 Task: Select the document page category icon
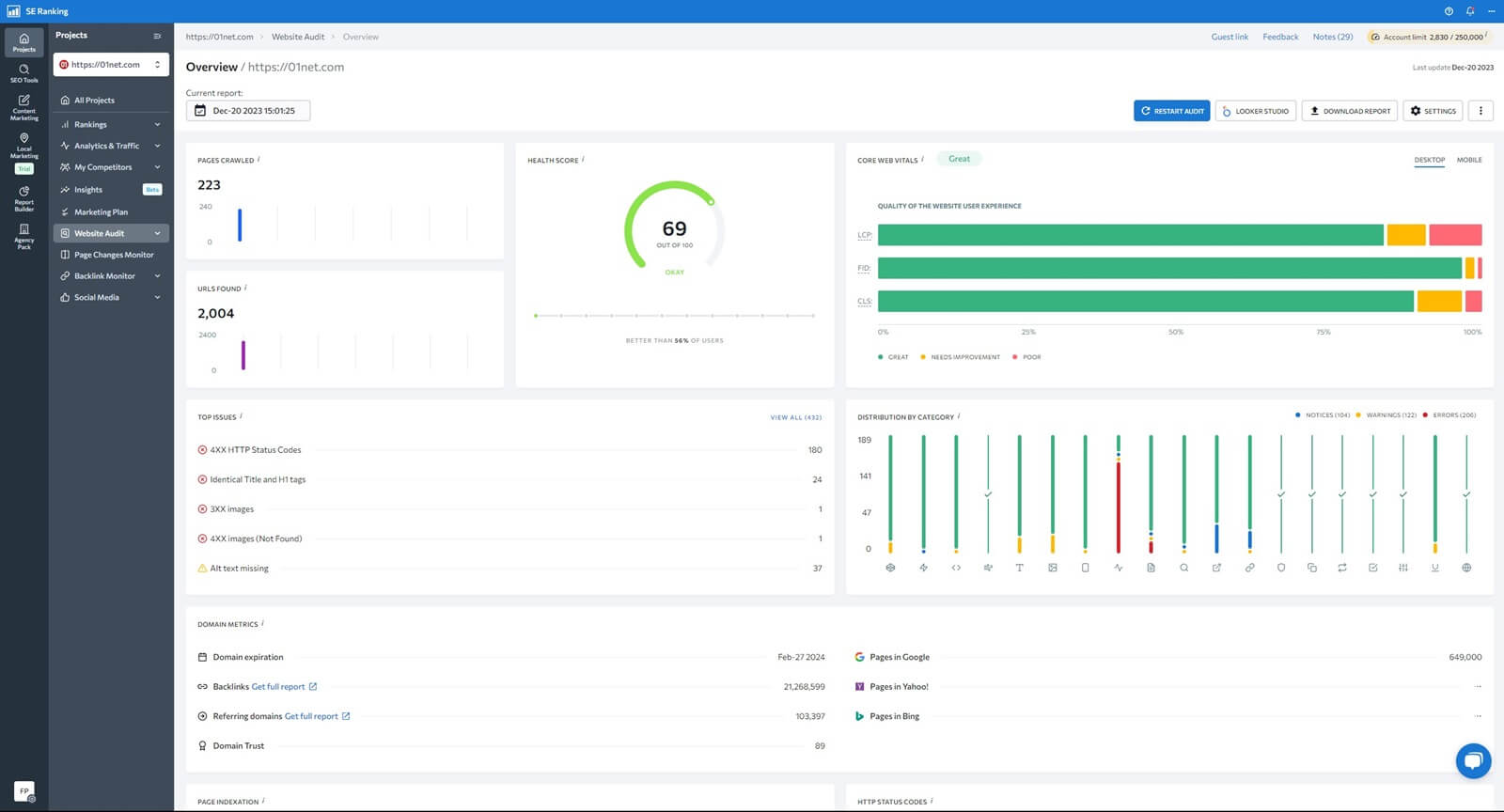(x=1151, y=568)
